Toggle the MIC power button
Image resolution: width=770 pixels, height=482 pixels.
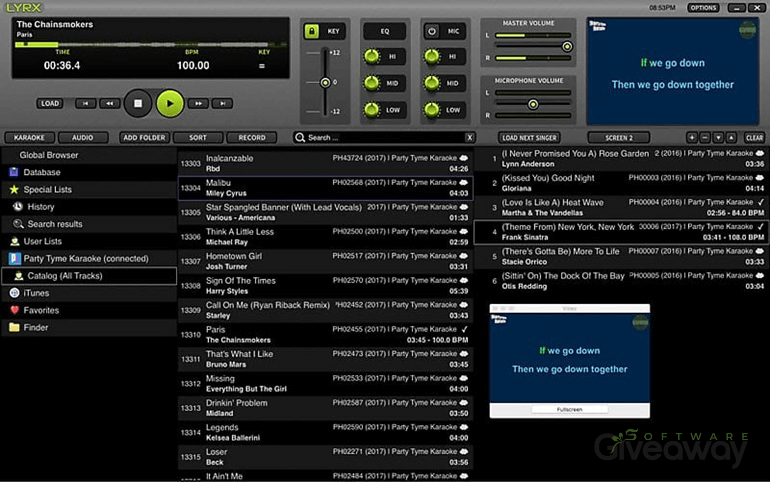pyautogui.click(x=432, y=31)
